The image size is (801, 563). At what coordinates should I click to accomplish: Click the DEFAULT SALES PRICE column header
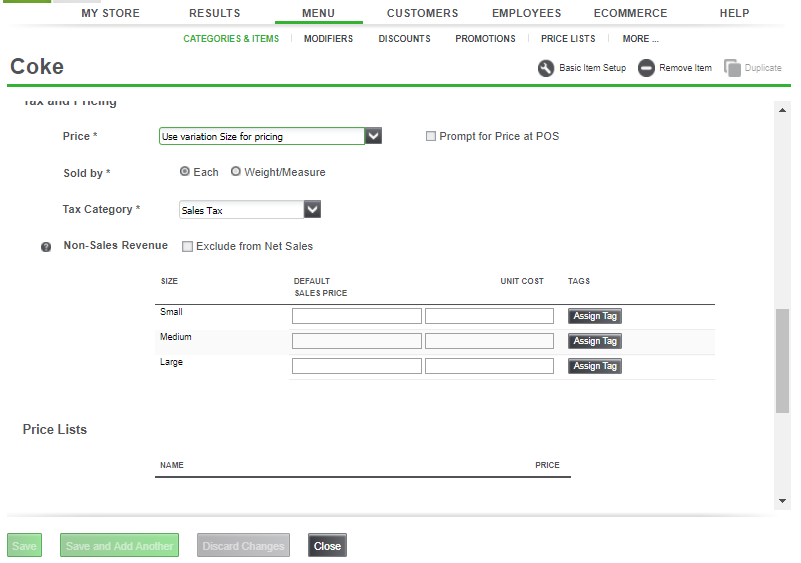[320, 287]
